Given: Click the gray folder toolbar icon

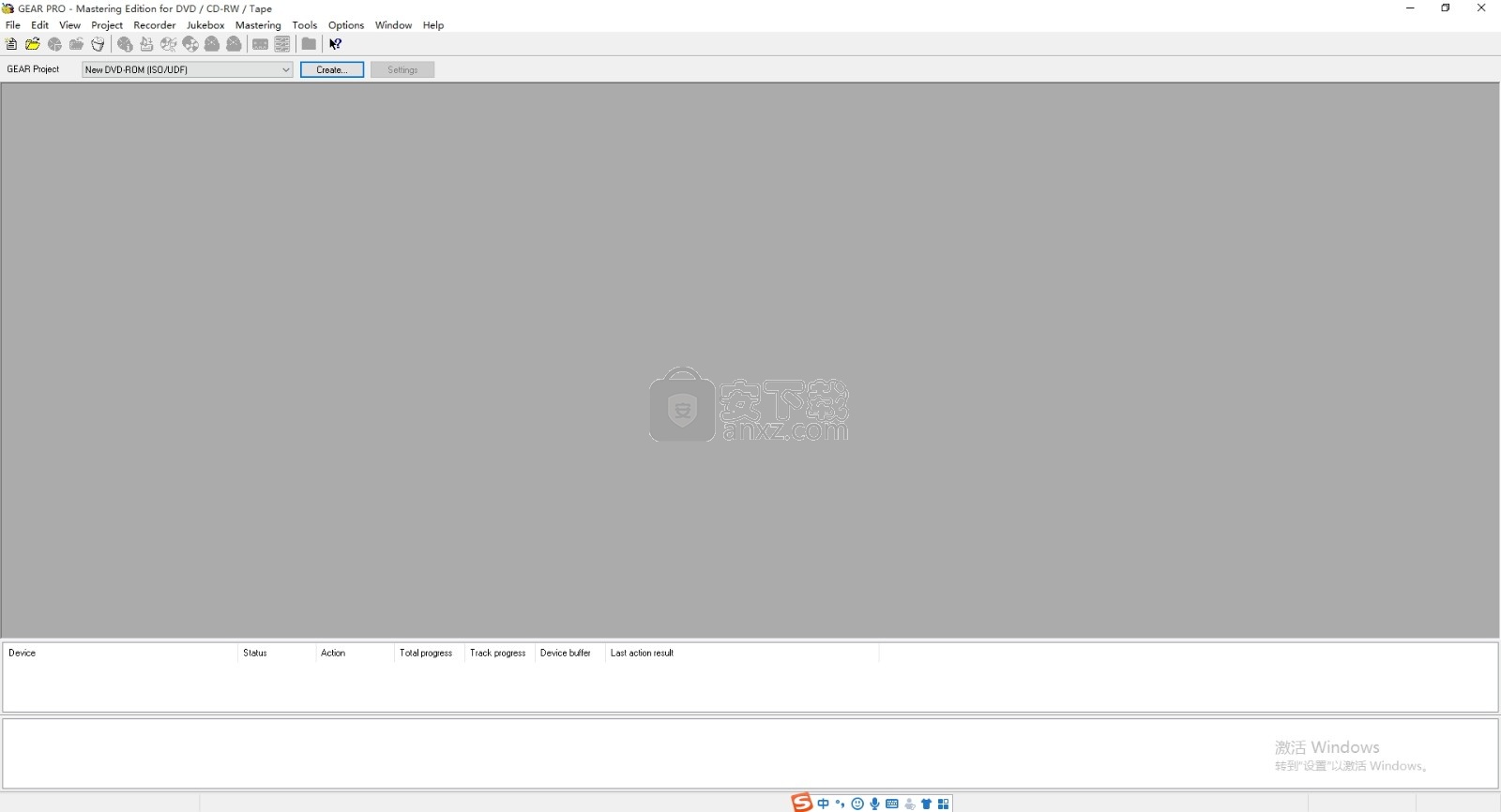Looking at the screenshot, I should (x=309, y=44).
